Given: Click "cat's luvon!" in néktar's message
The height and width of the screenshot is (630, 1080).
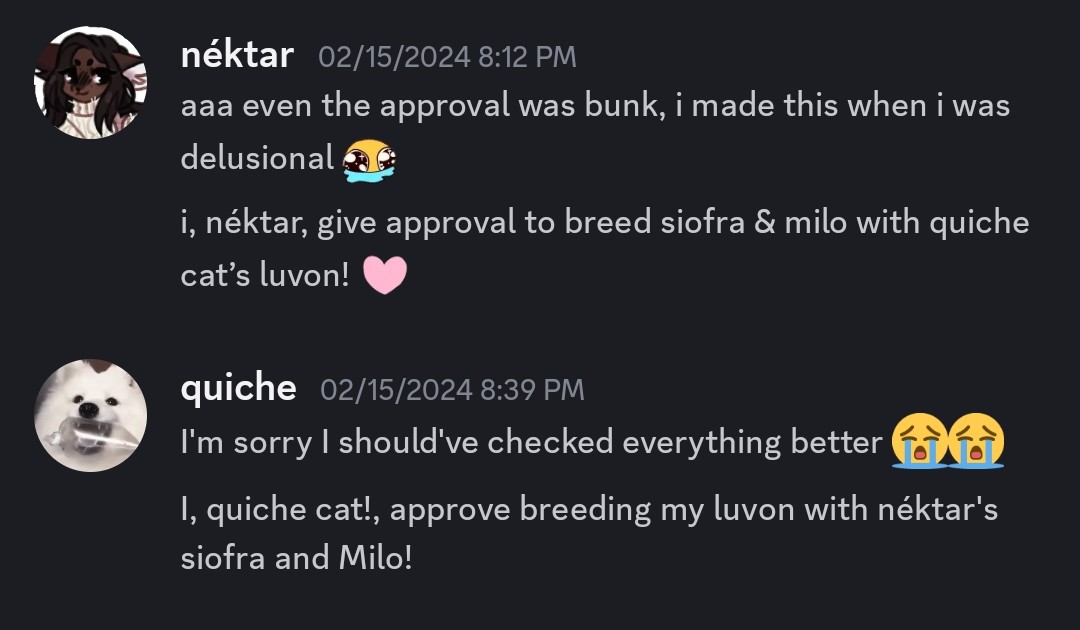Looking at the screenshot, I should [x=265, y=275].
